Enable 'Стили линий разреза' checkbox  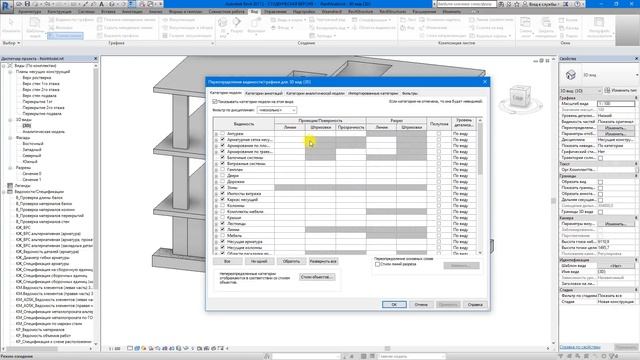click(378, 264)
